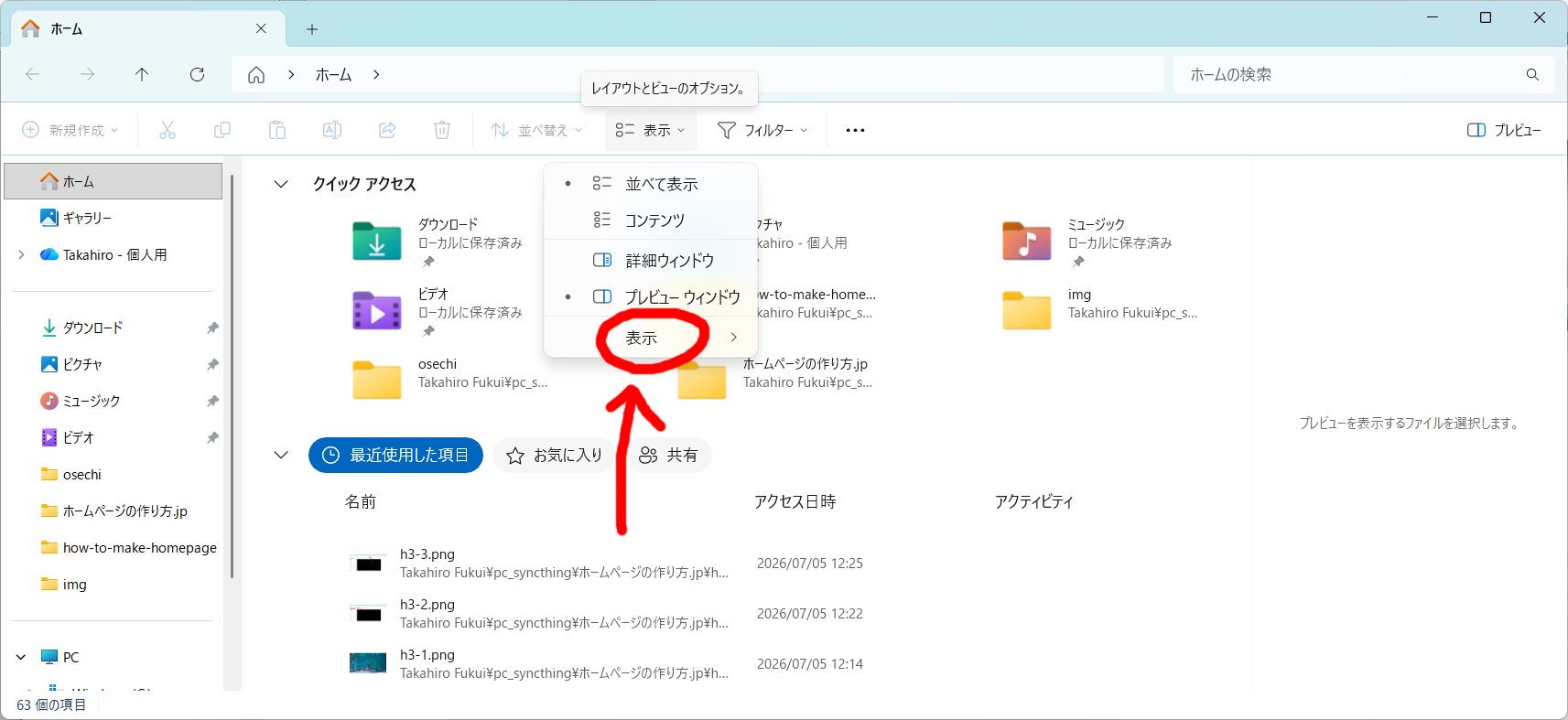Click the Share icon in toolbar
This screenshot has height=720, width=1568.
(387, 130)
